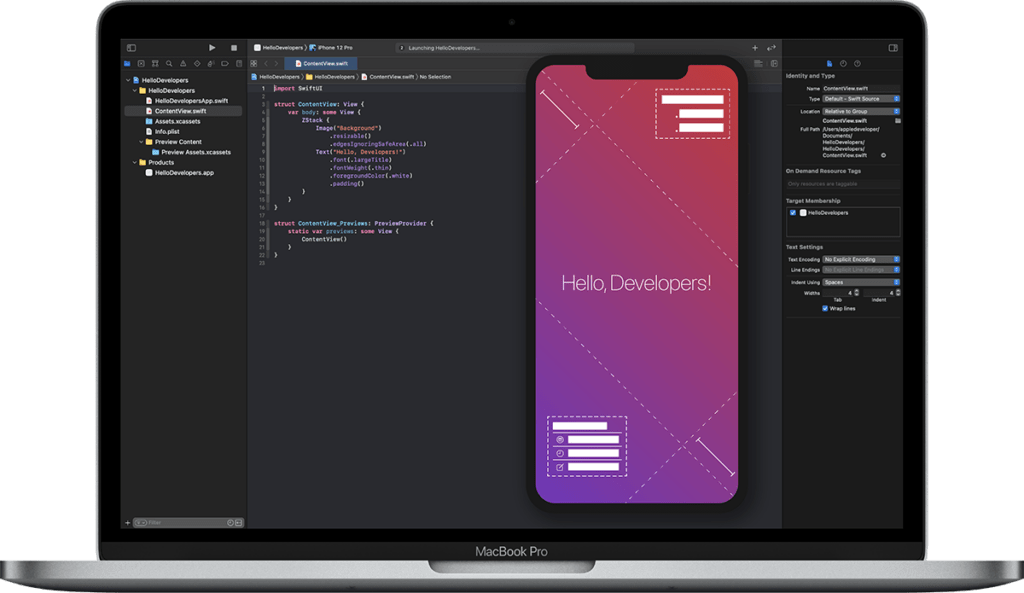Image resolution: width=1024 pixels, height=593 pixels.
Task: Show the History inspector clock icon
Action: pyautogui.click(x=843, y=63)
